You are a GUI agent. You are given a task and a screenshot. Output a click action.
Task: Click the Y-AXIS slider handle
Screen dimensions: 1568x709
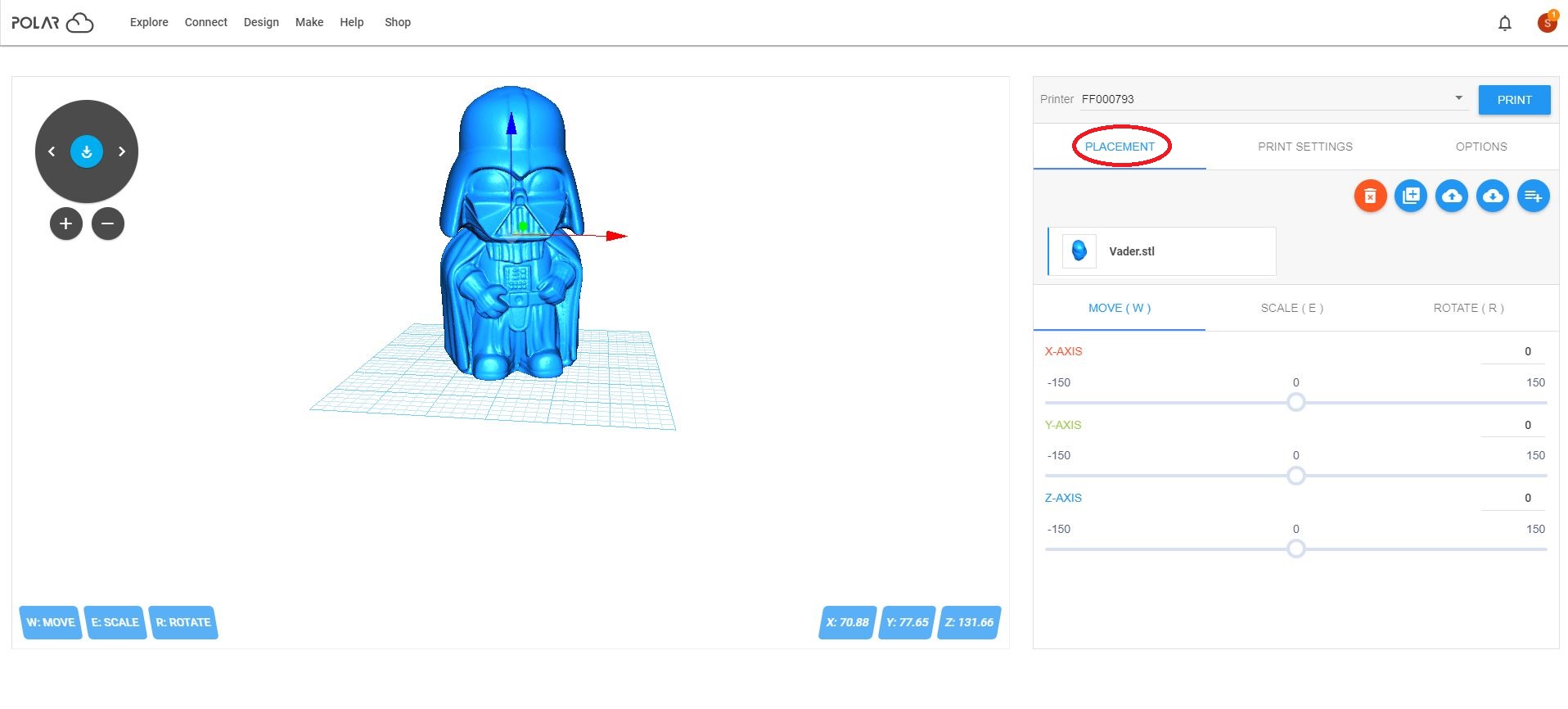pyautogui.click(x=1295, y=476)
